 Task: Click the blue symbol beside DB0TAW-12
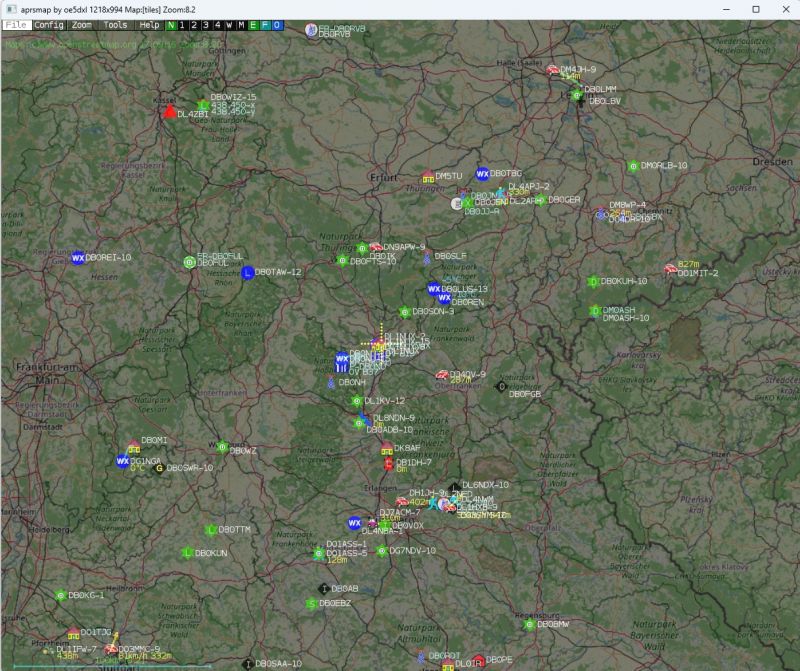(249, 271)
